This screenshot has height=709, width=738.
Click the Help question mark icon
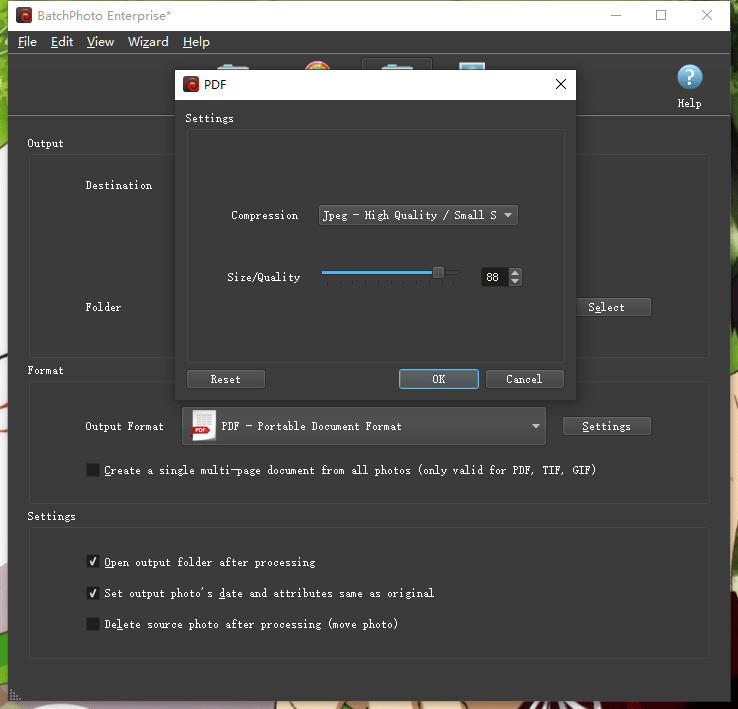690,77
